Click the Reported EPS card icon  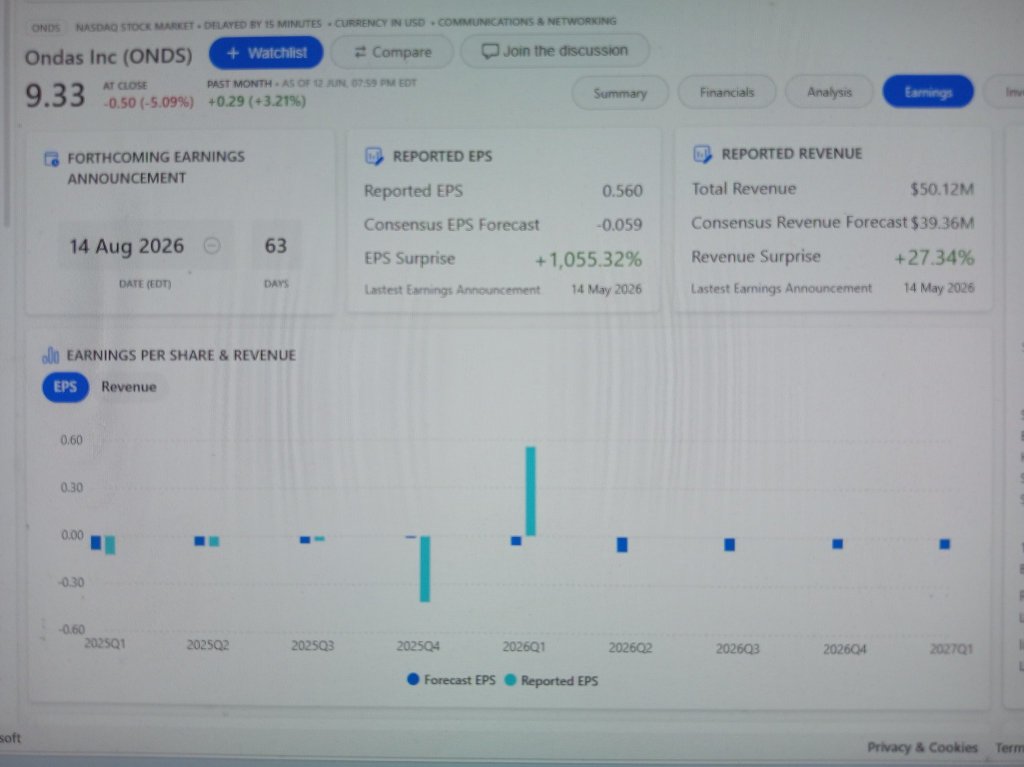pos(374,156)
